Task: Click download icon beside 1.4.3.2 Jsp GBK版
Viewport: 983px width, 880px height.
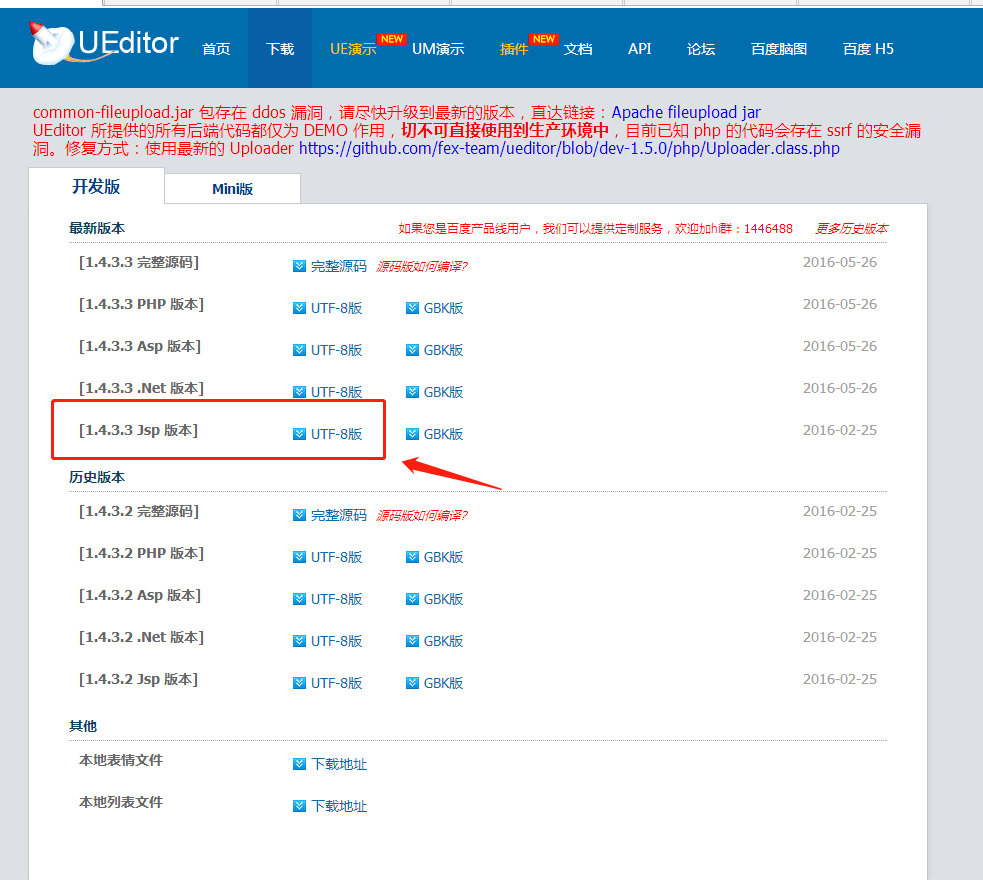Action: point(412,683)
